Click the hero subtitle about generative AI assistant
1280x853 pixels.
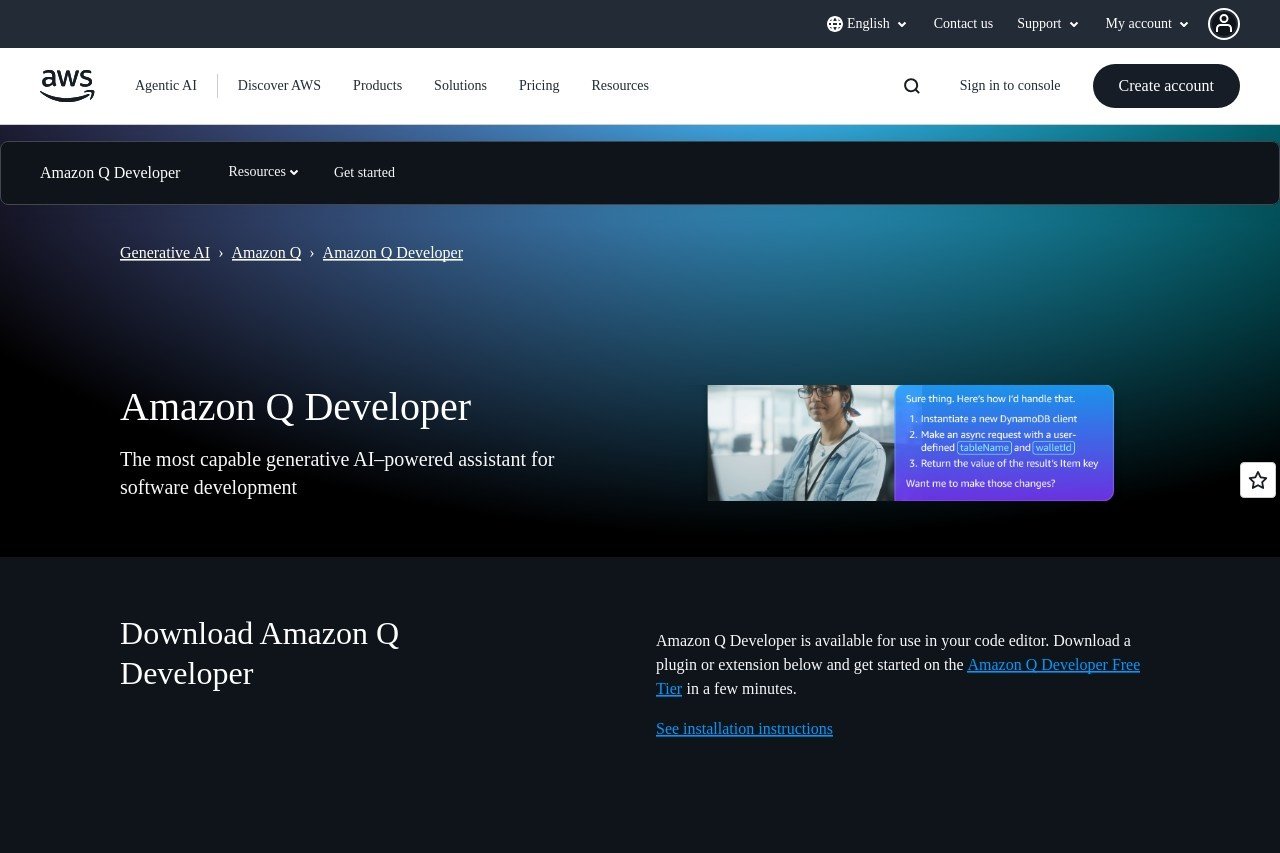click(337, 473)
